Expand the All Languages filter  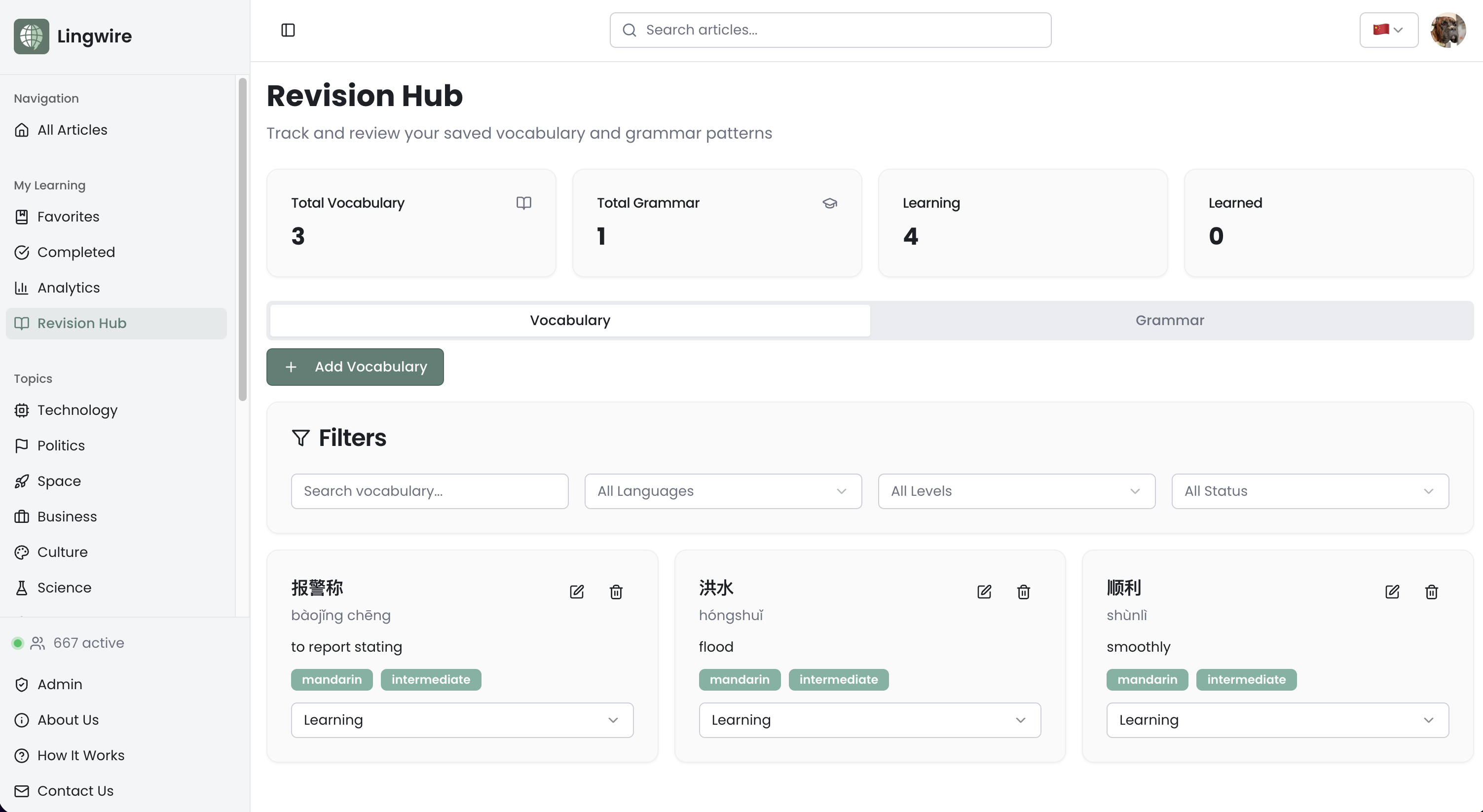pyautogui.click(x=722, y=491)
